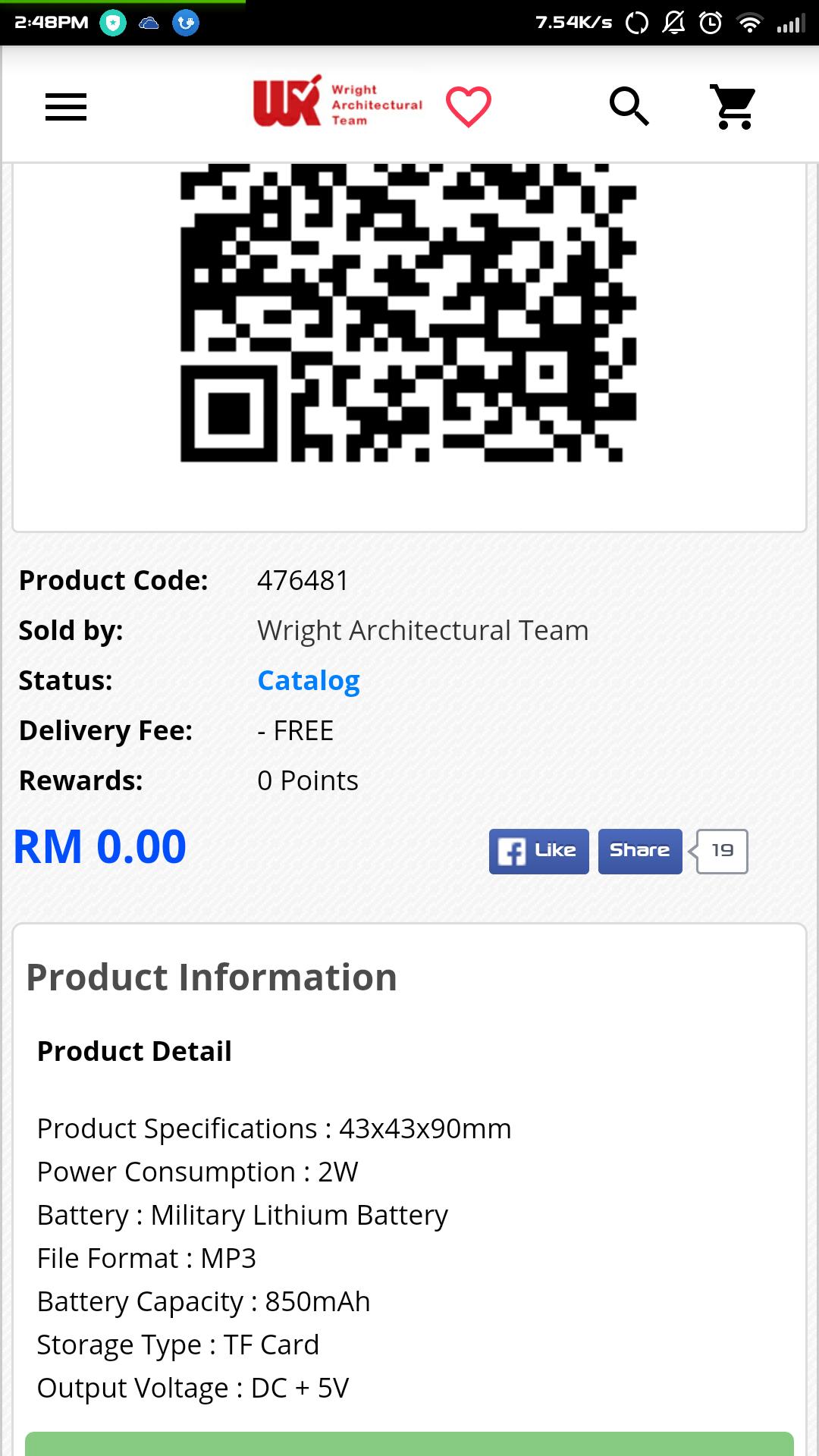Tap the product code 476481

pos(303,581)
